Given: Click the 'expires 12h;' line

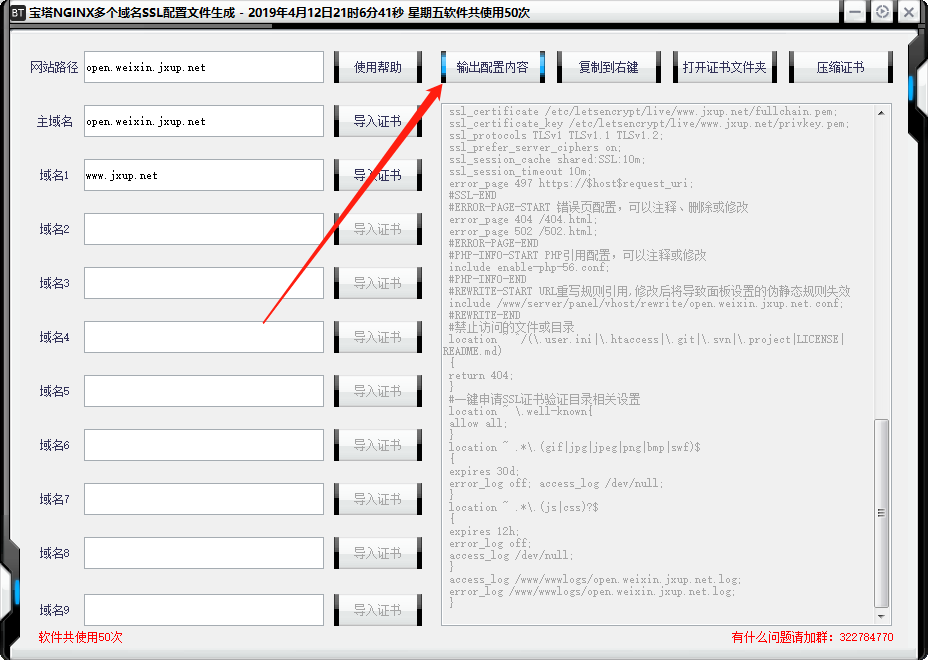Looking at the screenshot, I should (484, 532).
